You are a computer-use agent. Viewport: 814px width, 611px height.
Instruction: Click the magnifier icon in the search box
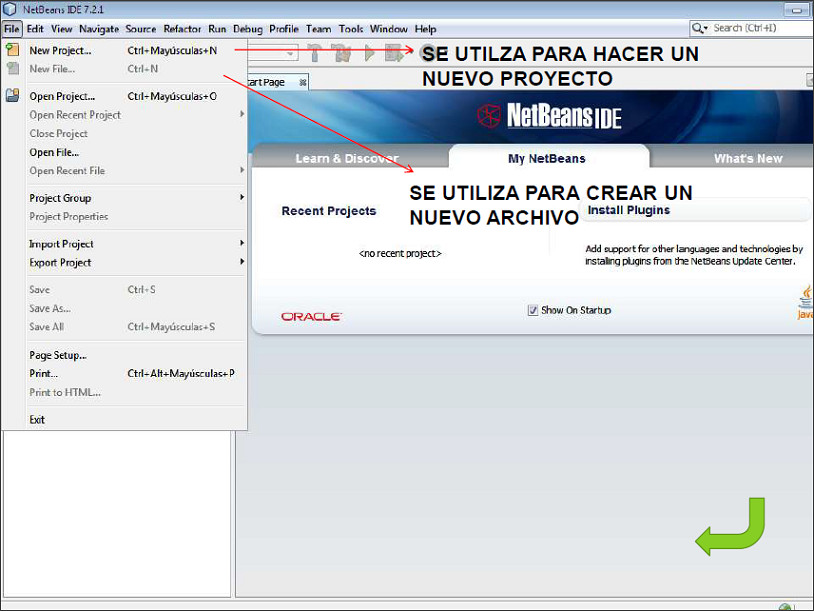pyautogui.click(x=696, y=27)
